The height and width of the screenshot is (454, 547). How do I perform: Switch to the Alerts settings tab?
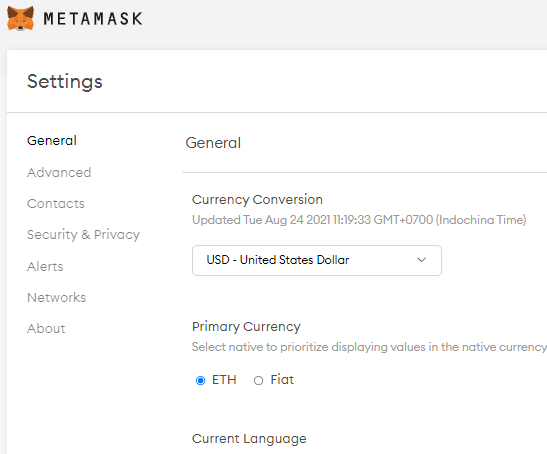point(45,267)
